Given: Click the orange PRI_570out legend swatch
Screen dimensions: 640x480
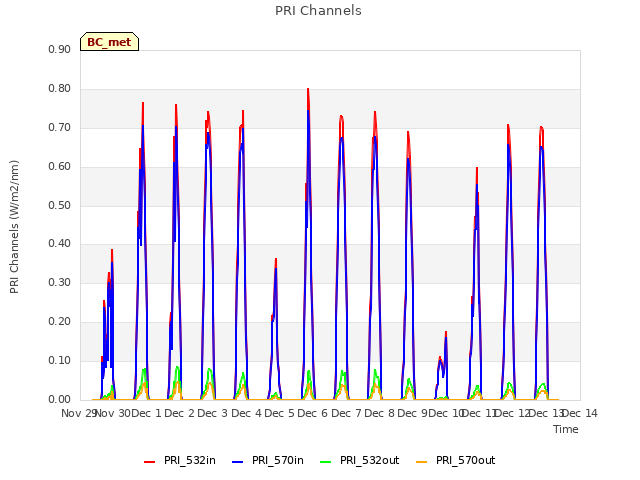Looking at the screenshot, I should pyautogui.click(x=421, y=462).
